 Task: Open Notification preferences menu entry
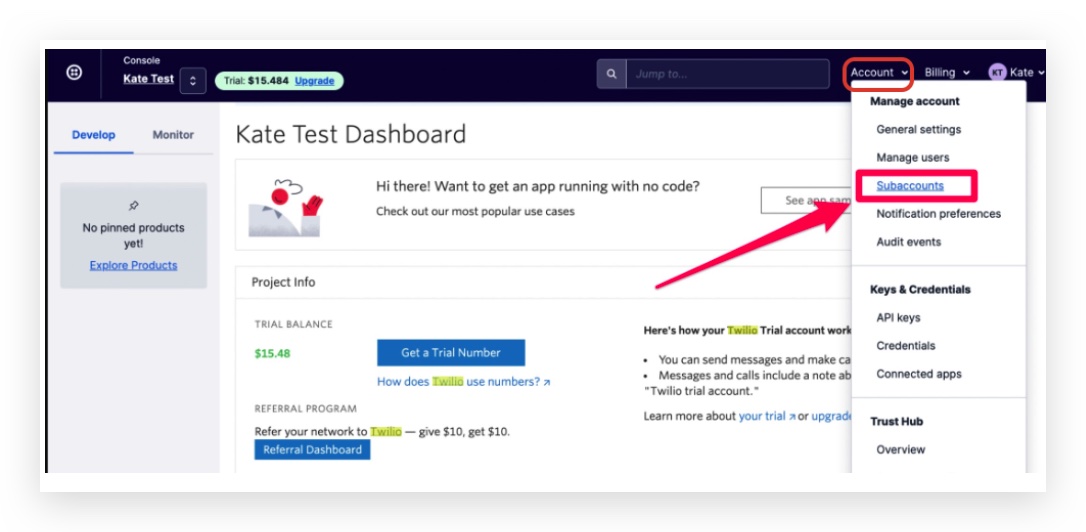click(938, 214)
